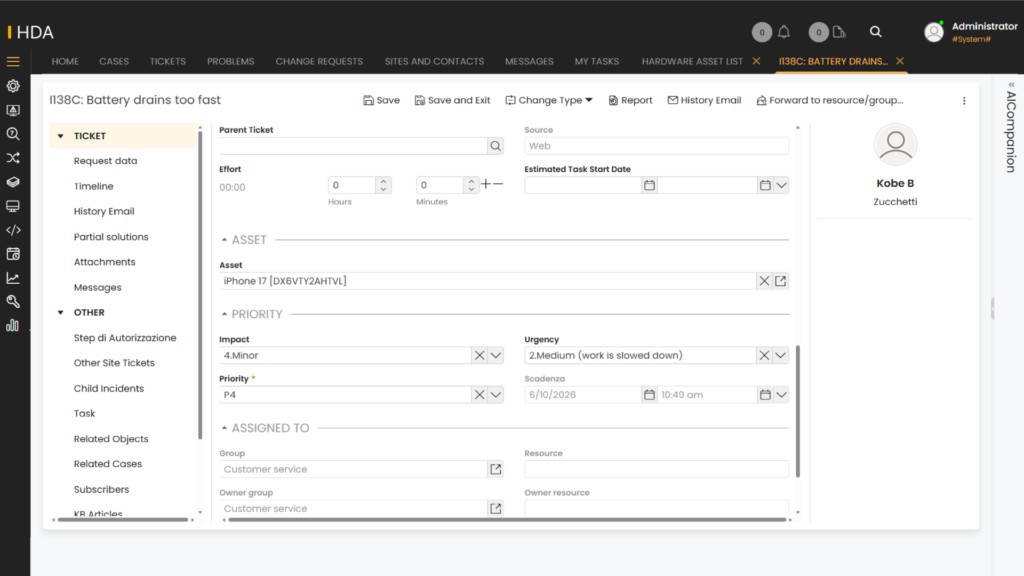1024x576 pixels.
Task: Open the more options kebab menu
Action: [964, 101]
